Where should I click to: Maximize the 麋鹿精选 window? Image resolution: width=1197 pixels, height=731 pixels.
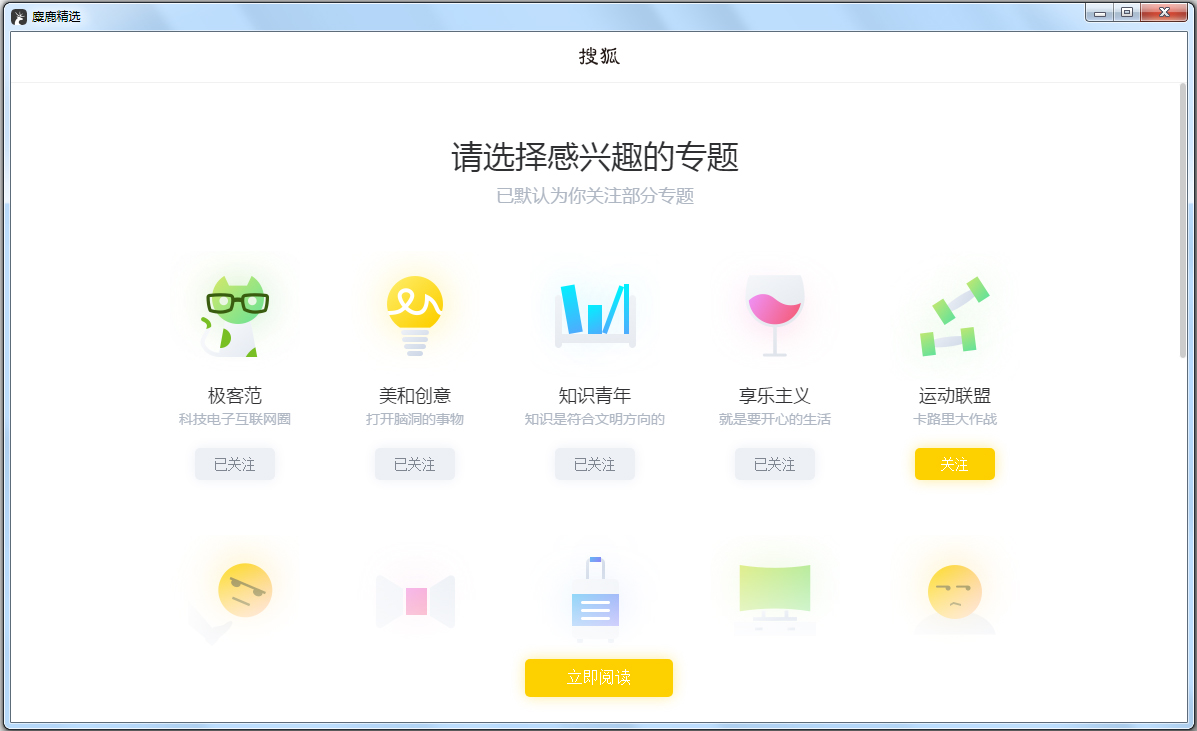[x=1127, y=13]
